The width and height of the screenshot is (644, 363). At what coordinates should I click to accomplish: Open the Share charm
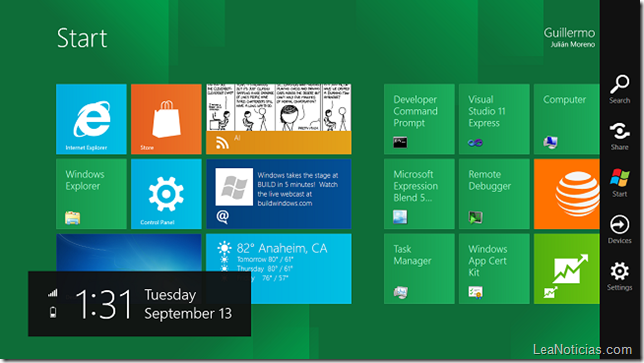[x=619, y=136]
